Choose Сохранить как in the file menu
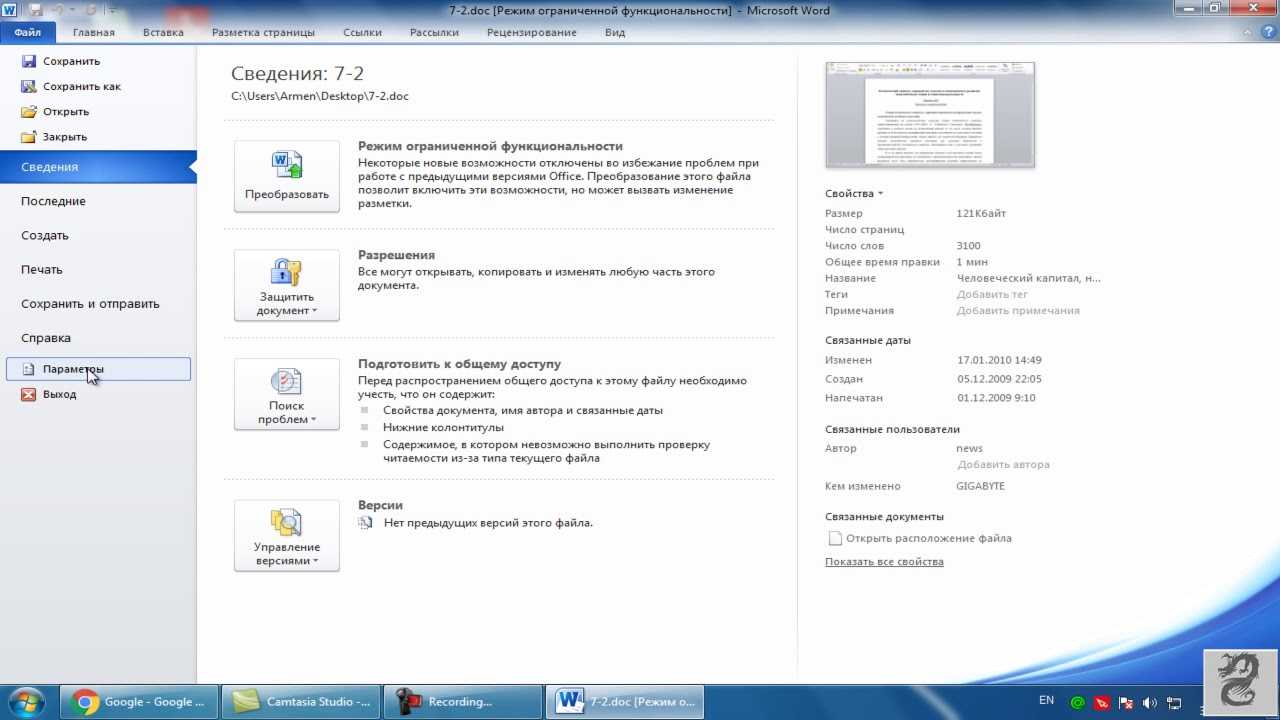The height and width of the screenshot is (720, 1280). 82,86
